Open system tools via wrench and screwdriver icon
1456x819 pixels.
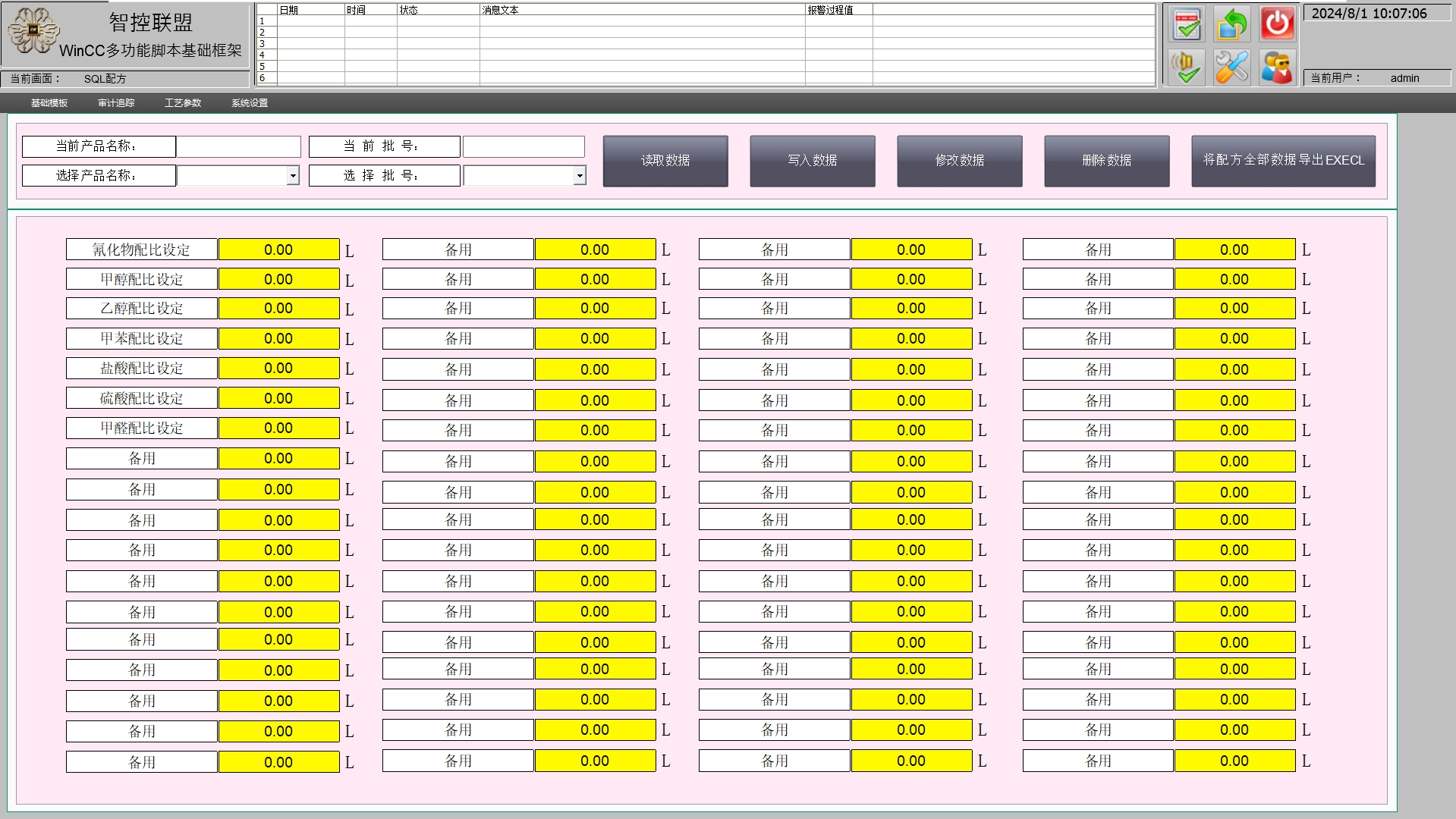tap(1231, 67)
